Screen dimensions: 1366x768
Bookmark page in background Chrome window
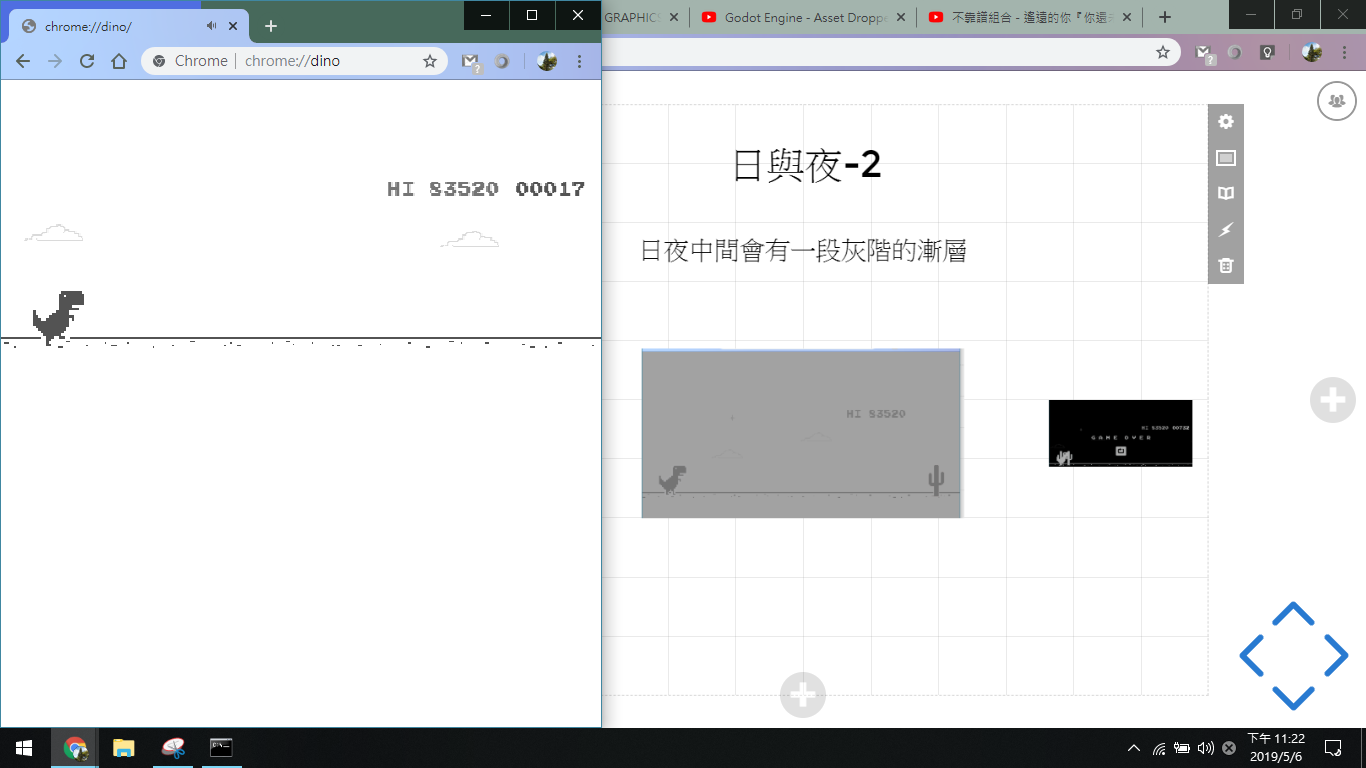[1163, 52]
